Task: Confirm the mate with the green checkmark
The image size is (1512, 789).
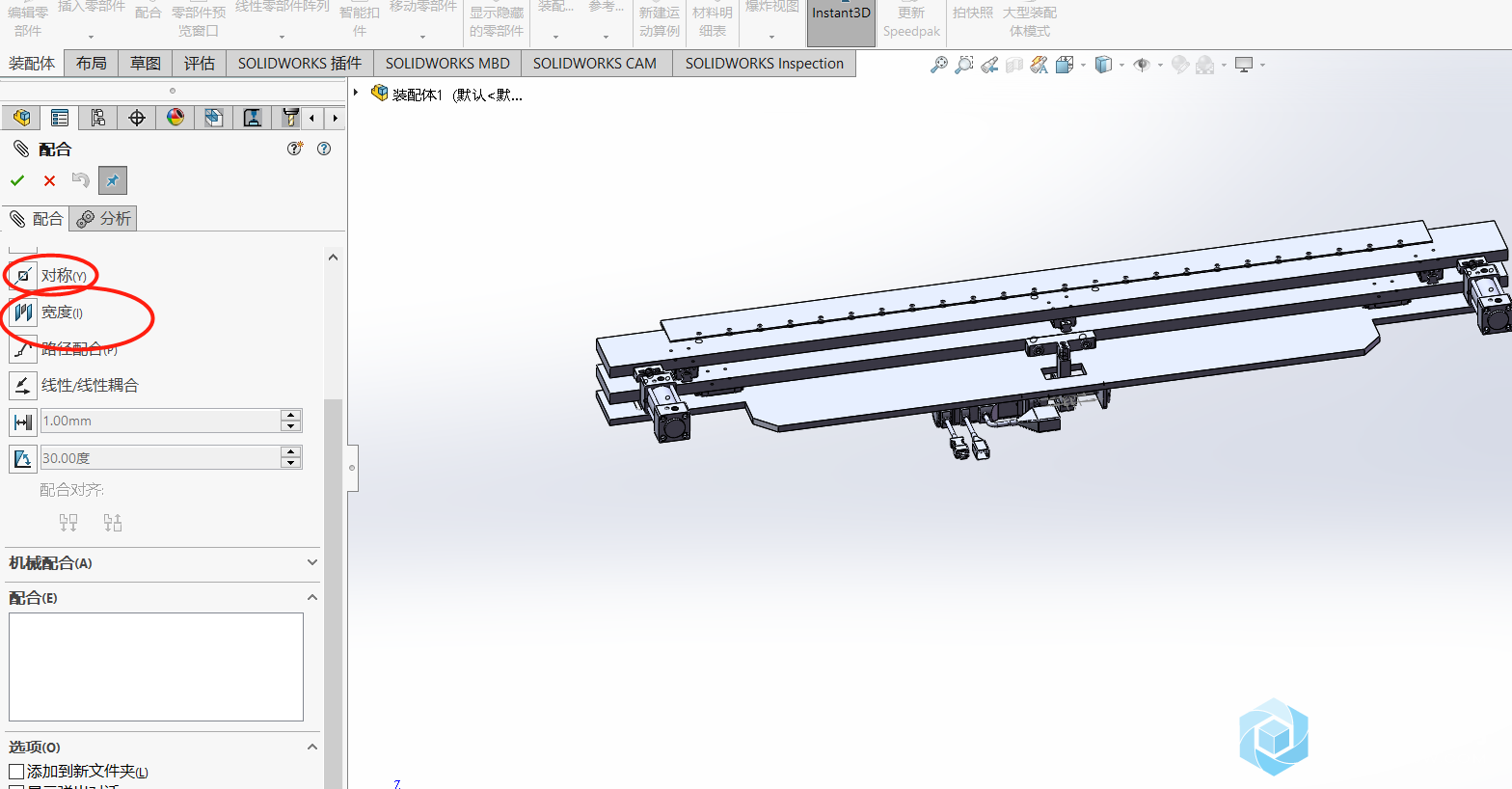Action: 17,180
